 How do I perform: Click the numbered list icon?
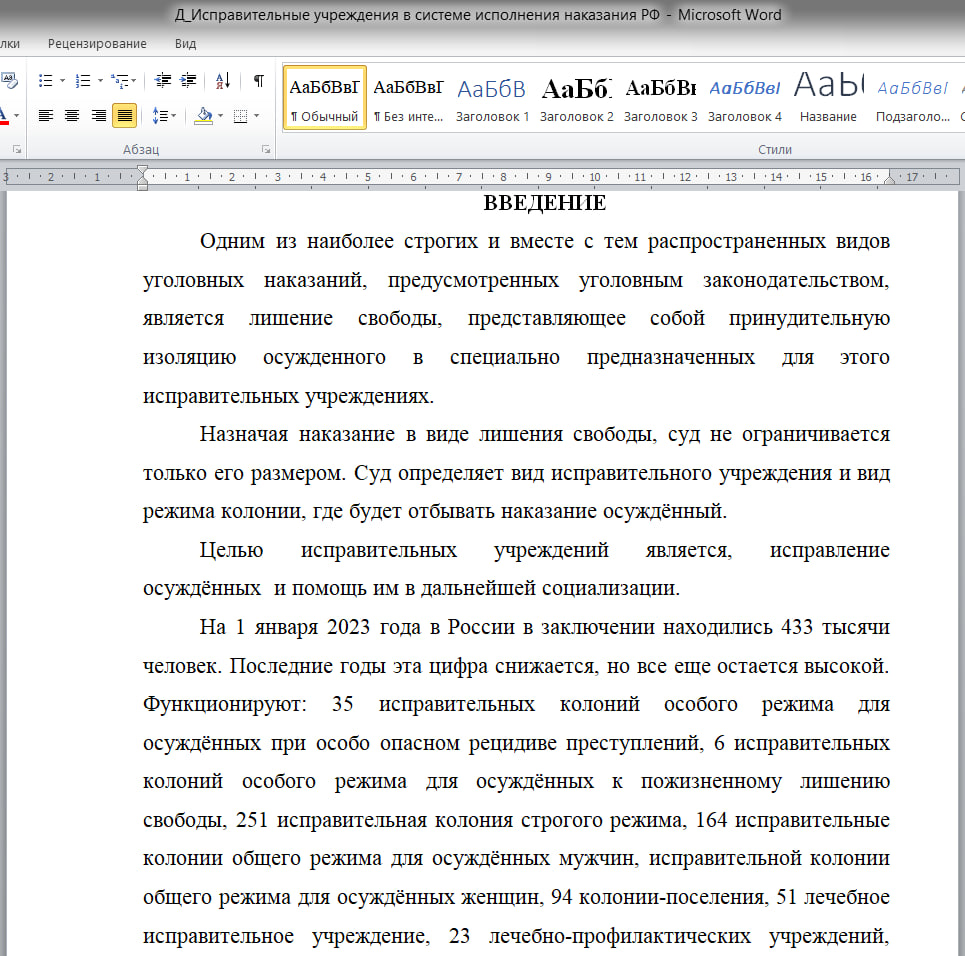point(83,81)
